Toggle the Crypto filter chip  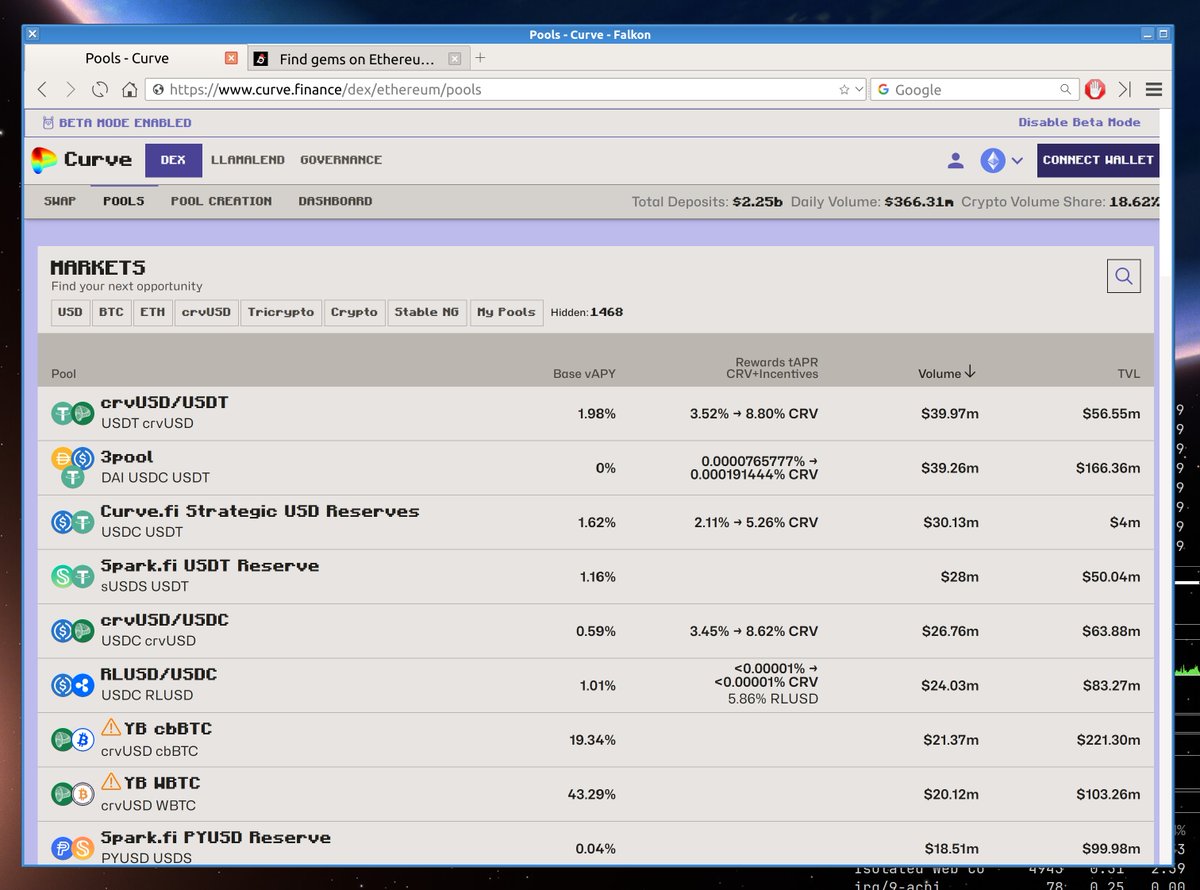(x=354, y=312)
